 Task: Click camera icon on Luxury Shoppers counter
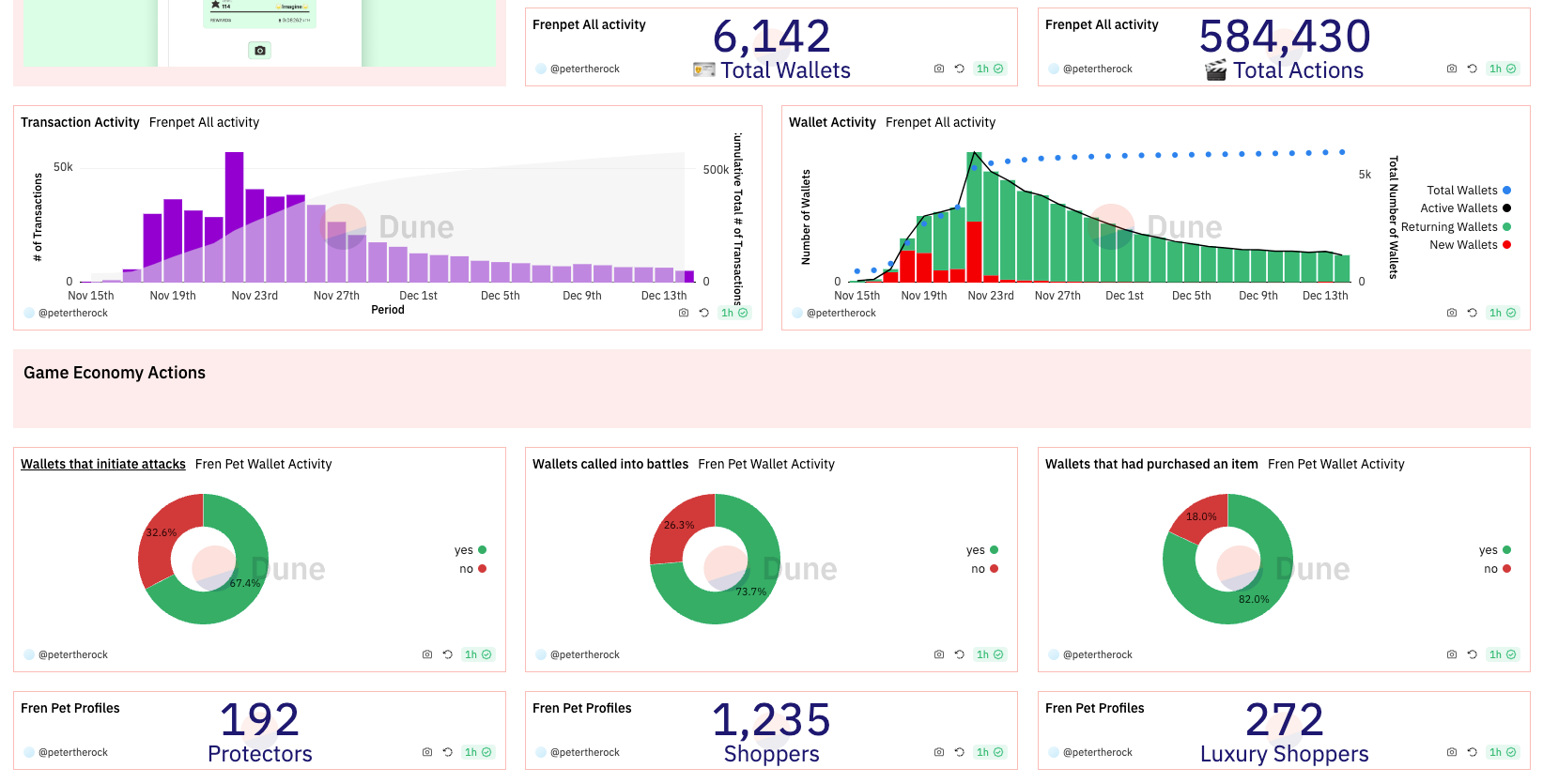coord(1452,752)
